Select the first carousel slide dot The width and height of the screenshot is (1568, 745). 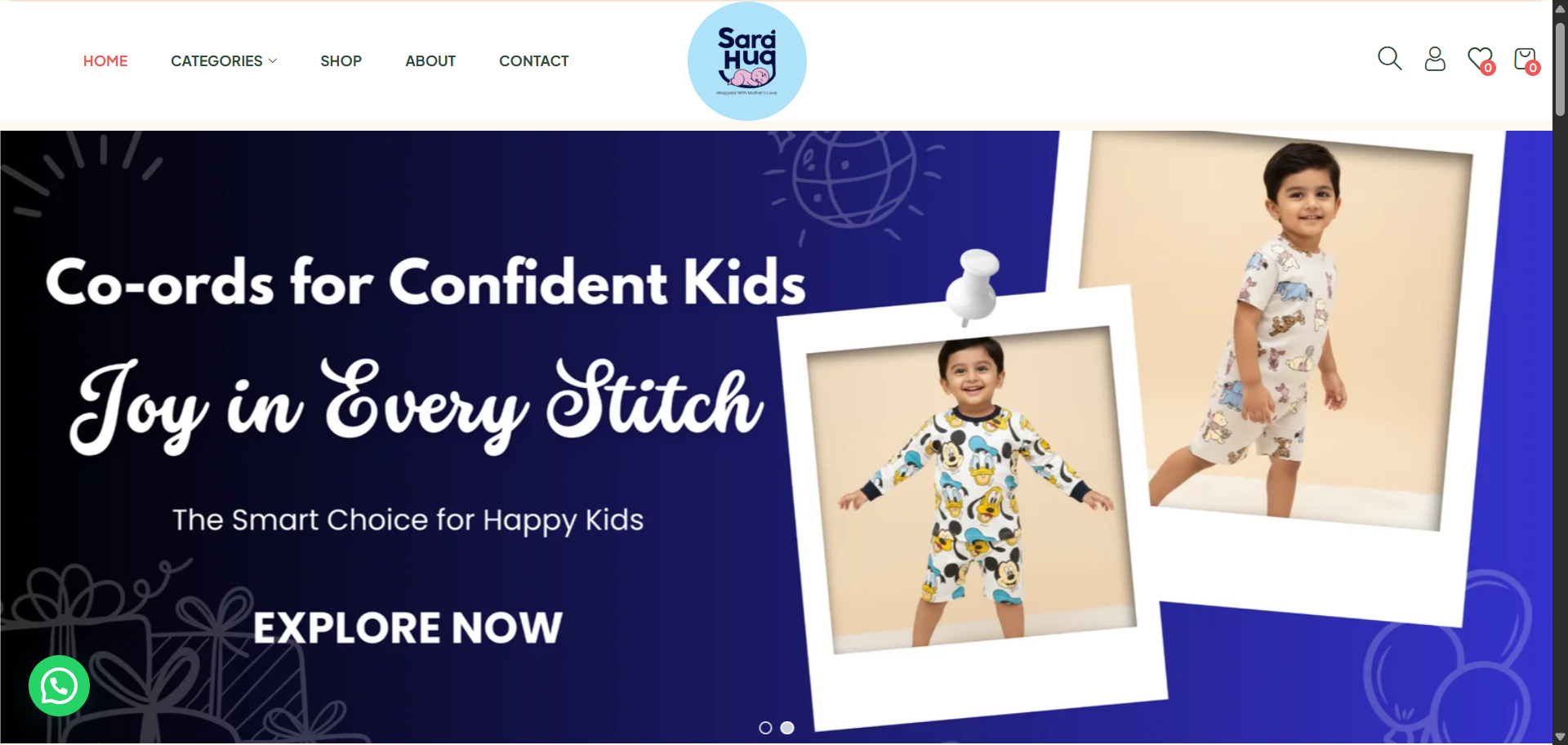(x=765, y=728)
